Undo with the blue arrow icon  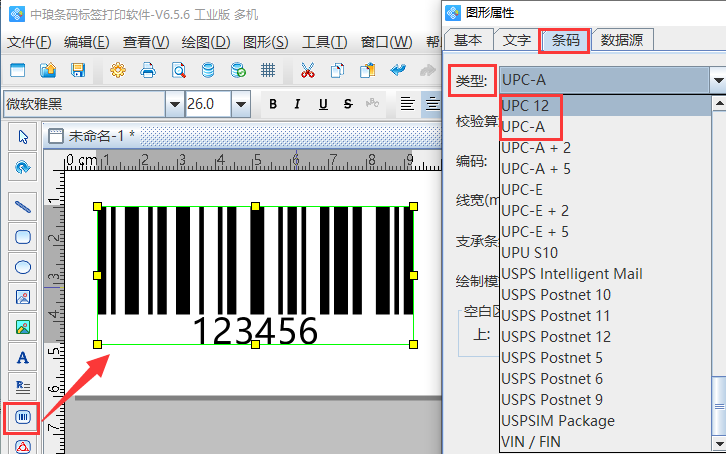[x=398, y=70]
